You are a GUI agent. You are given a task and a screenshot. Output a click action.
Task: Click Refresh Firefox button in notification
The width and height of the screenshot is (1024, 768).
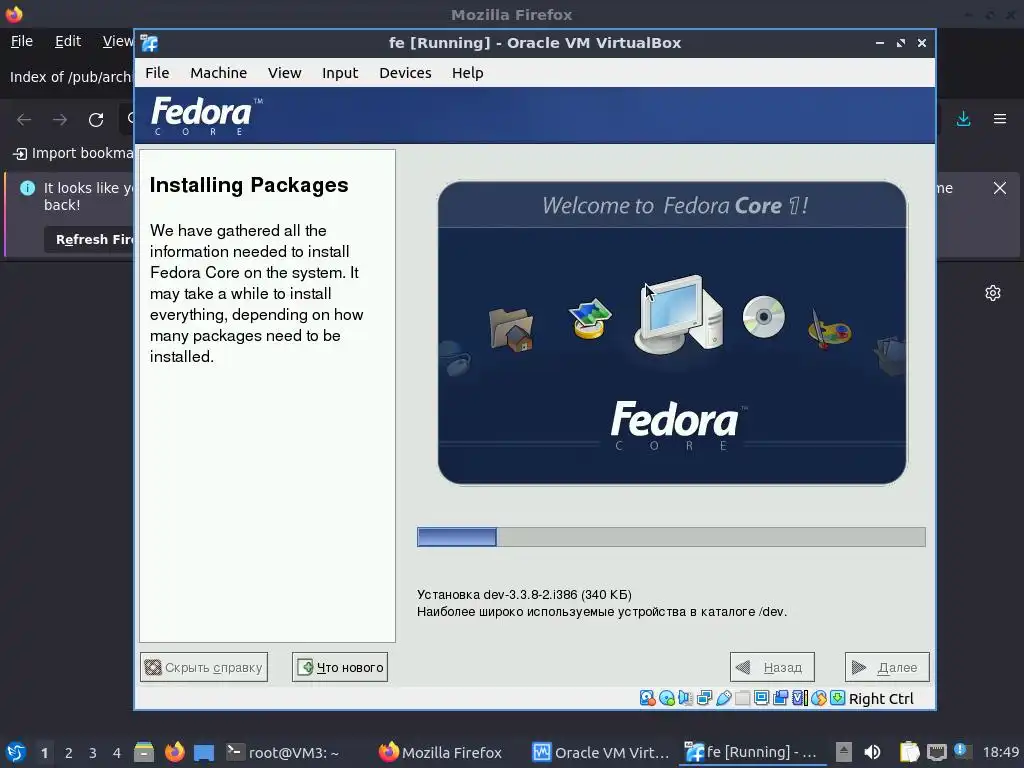tap(90, 240)
